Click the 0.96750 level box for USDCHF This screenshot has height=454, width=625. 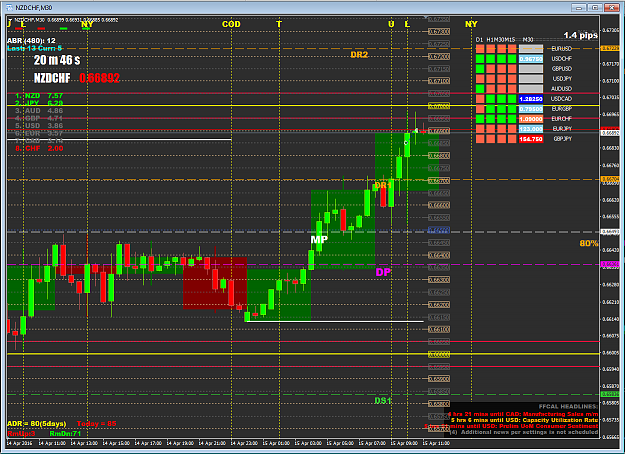[x=531, y=59]
